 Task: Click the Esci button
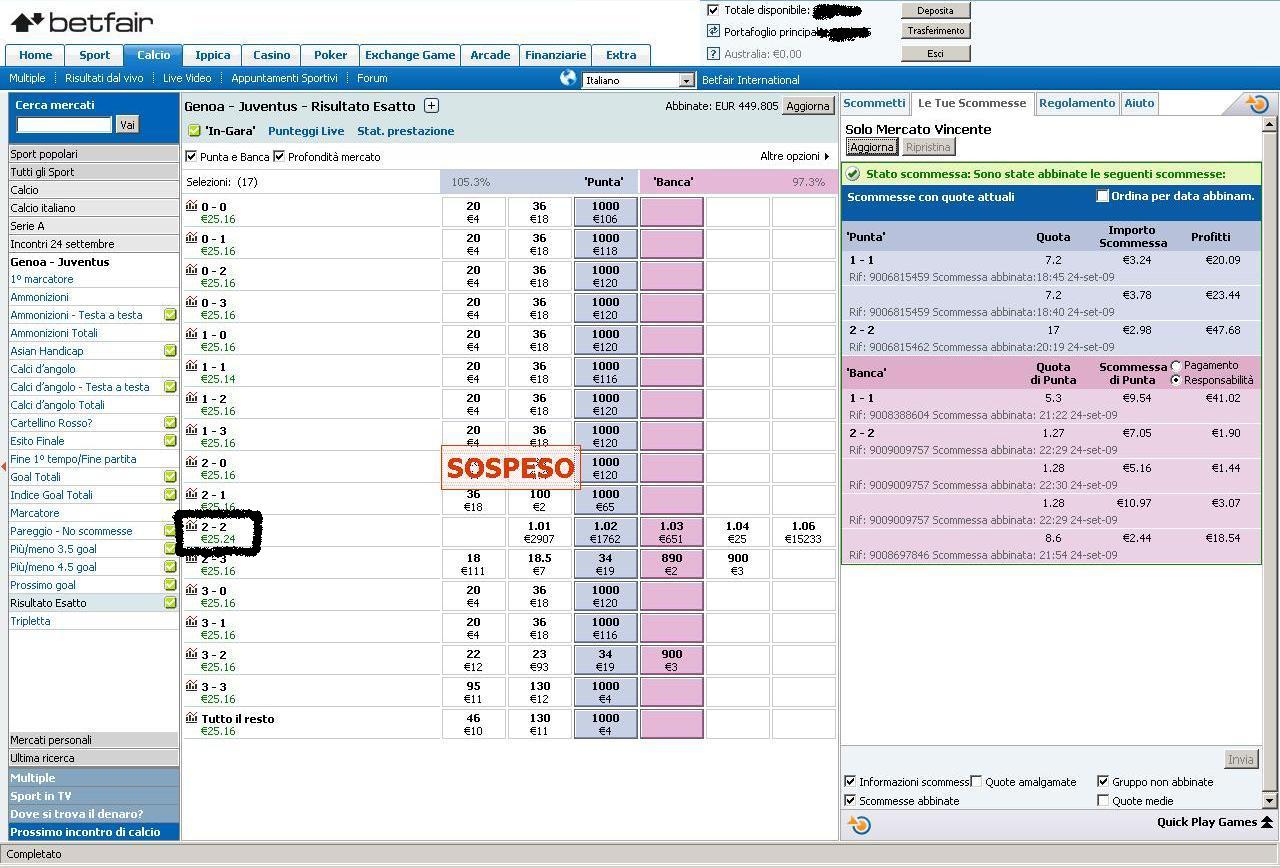tap(935, 54)
